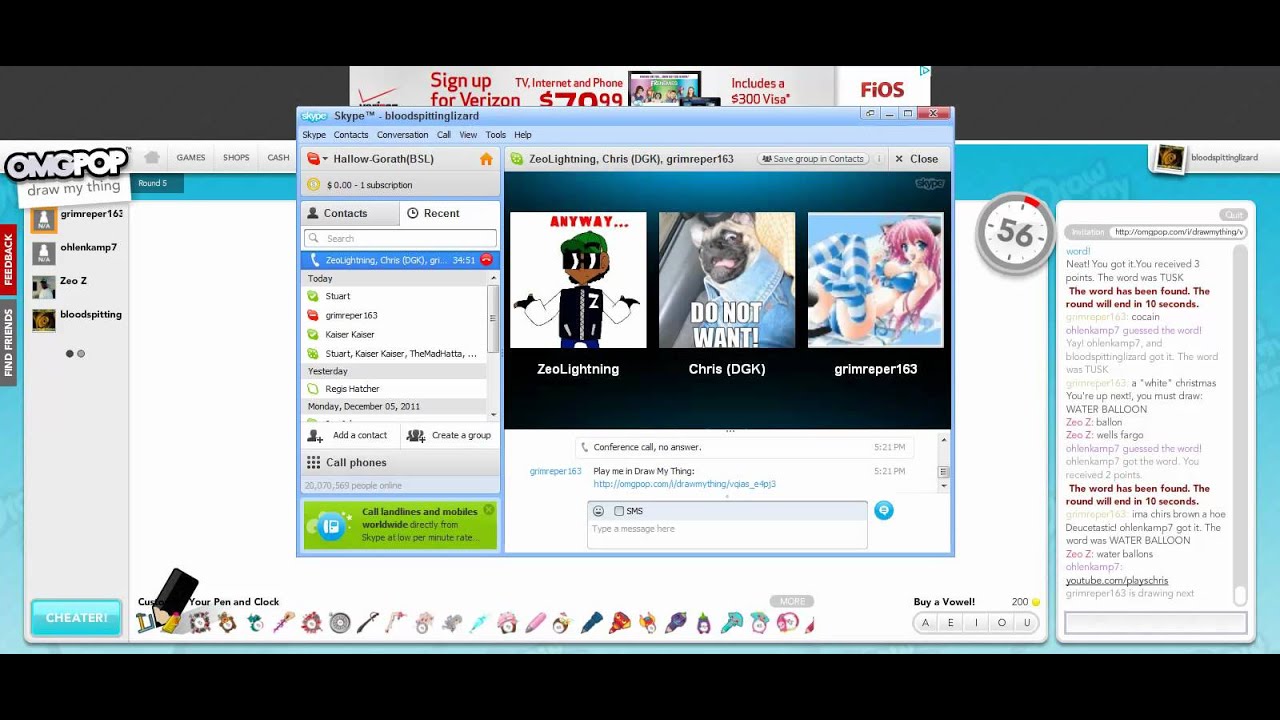Click the CHEATER! button
Image resolution: width=1280 pixels, height=720 pixels.
coord(76,618)
